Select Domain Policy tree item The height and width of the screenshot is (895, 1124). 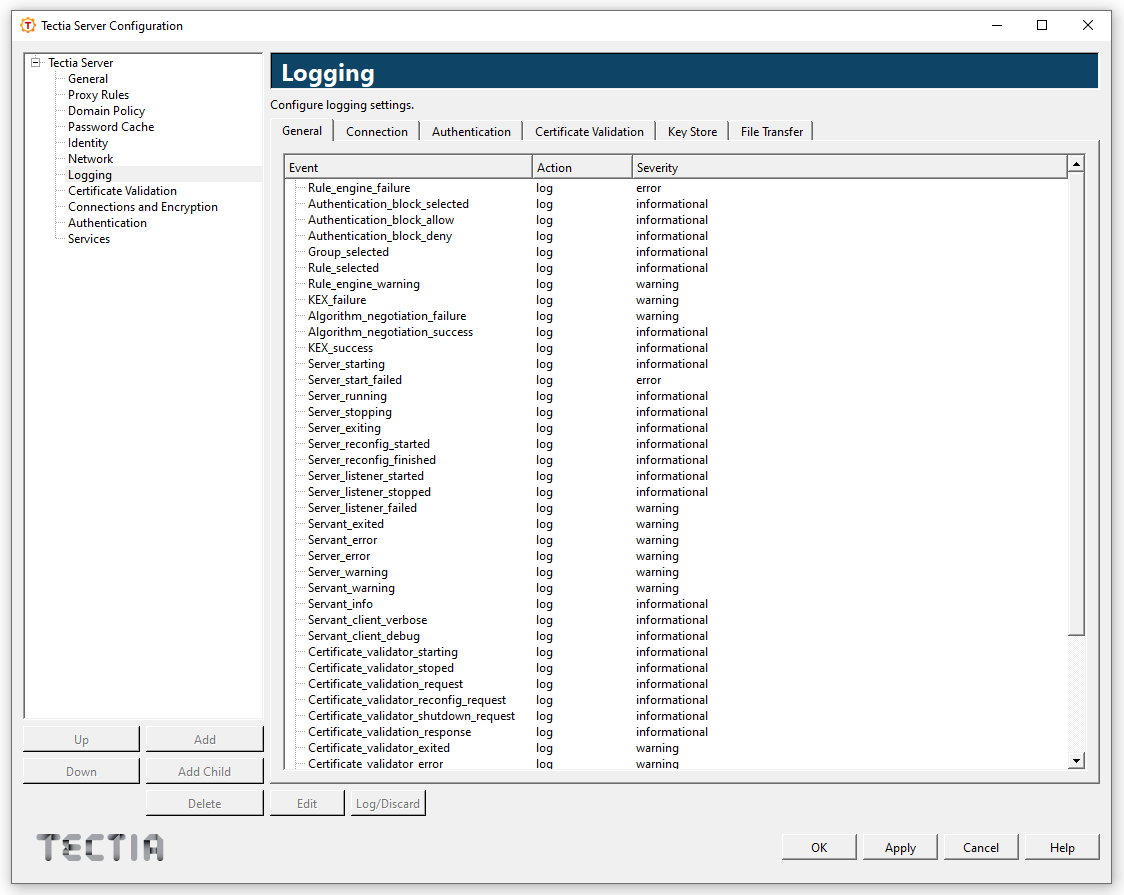click(x=106, y=111)
